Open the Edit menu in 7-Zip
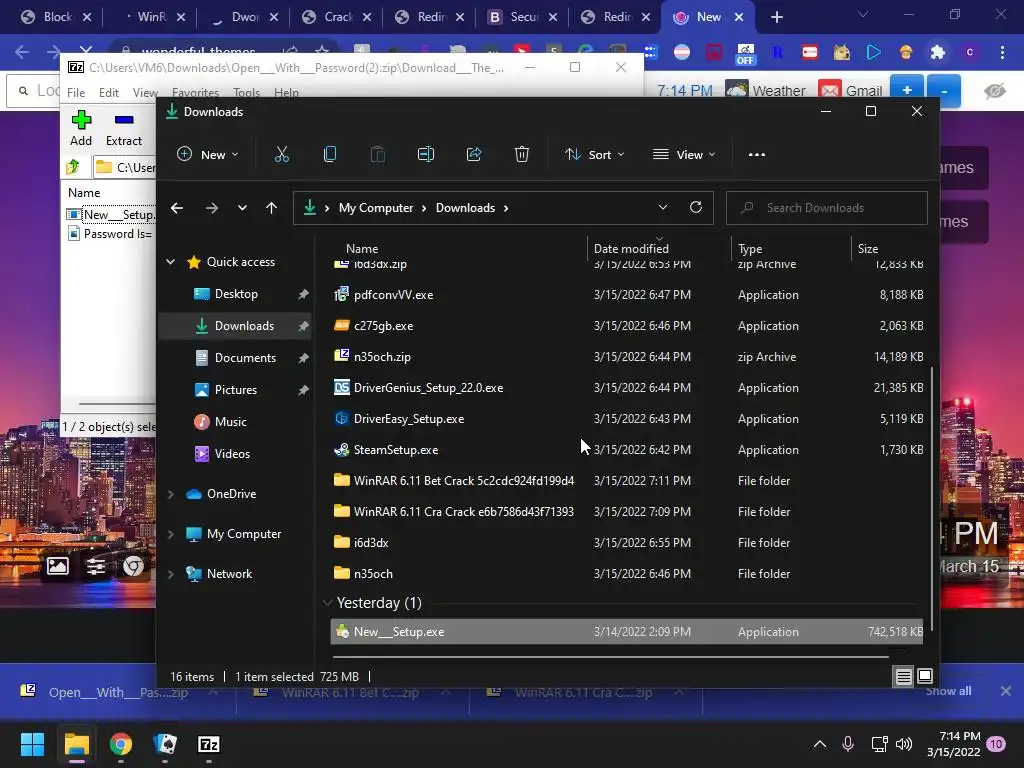The image size is (1024, 768). pos(108,93)
